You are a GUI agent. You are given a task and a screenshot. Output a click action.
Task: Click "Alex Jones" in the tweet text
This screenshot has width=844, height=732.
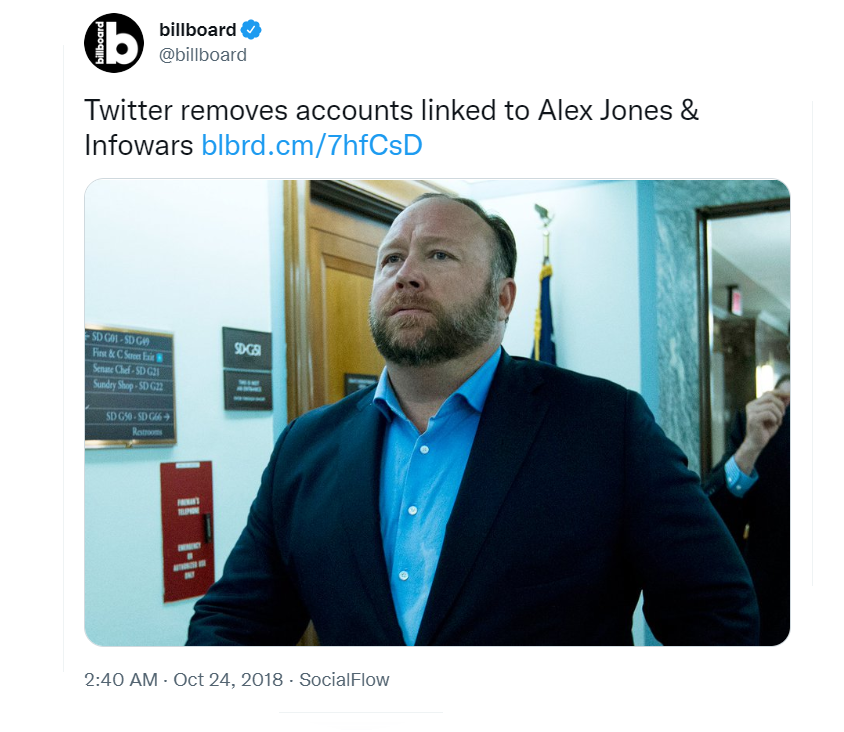tap(605, 110)
